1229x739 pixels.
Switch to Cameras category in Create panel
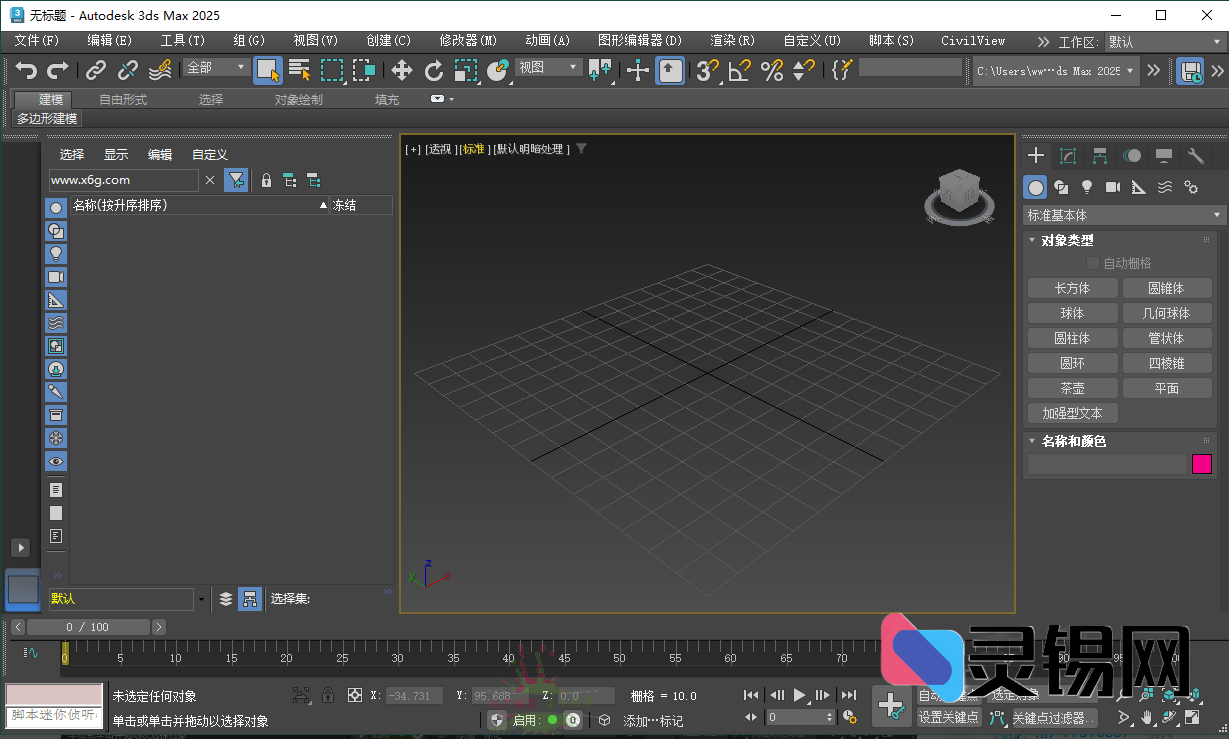tap(1113, 187)
